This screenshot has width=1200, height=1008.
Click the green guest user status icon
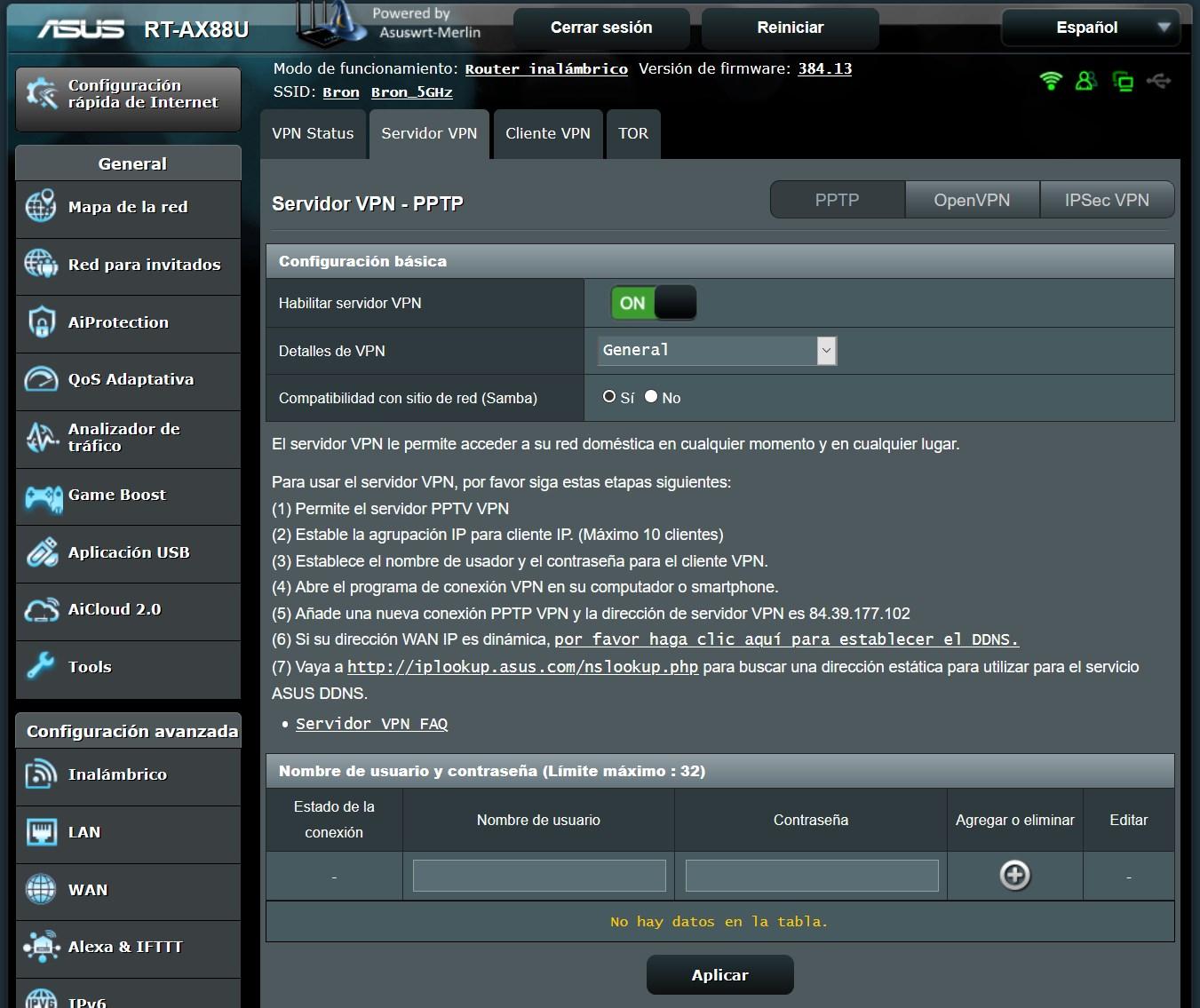click(x=1085, y=81)
